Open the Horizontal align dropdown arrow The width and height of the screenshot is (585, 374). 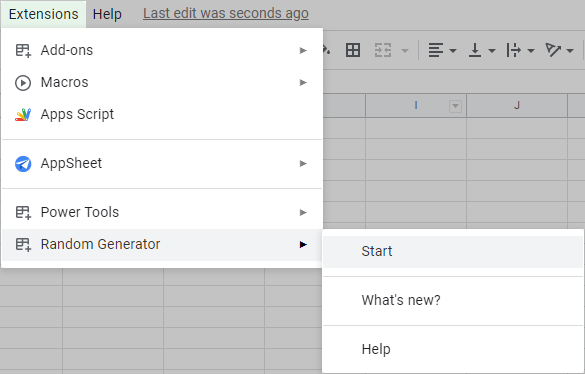point(453,50)
